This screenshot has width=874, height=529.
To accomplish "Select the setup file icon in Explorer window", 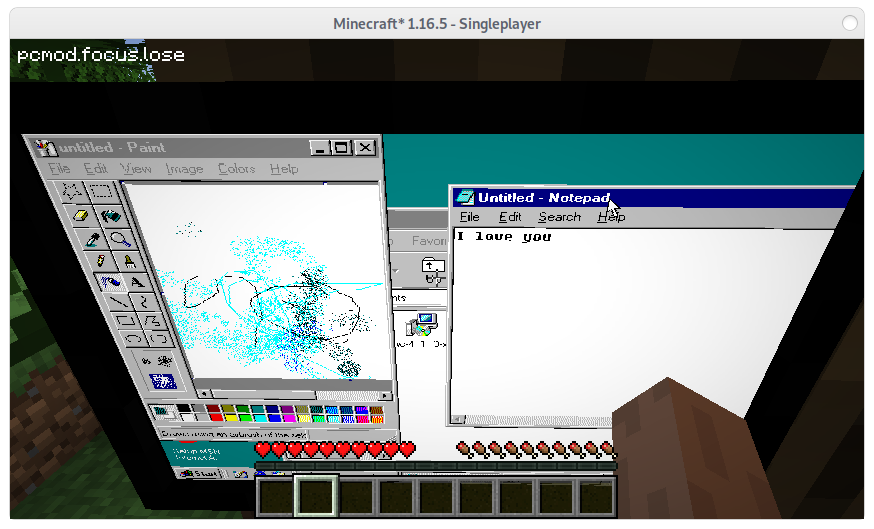I will [422, 324].
